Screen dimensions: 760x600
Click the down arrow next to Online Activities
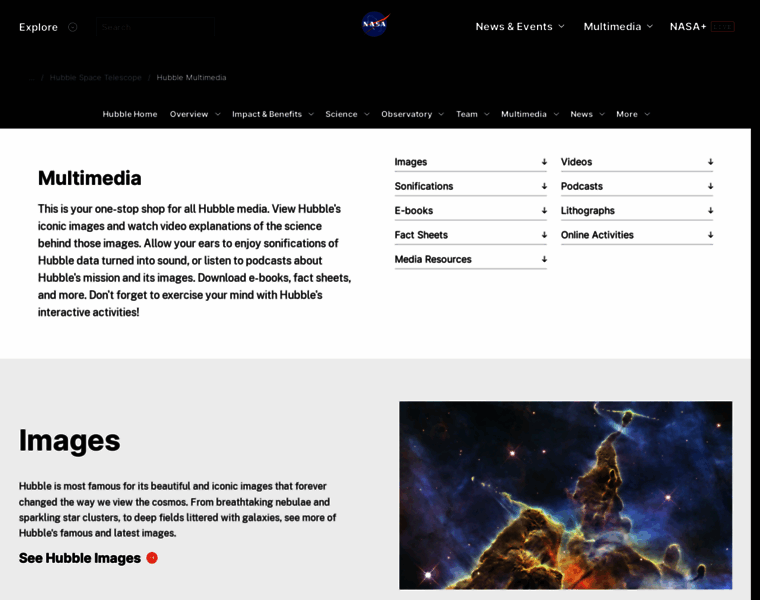coord(710,235)
